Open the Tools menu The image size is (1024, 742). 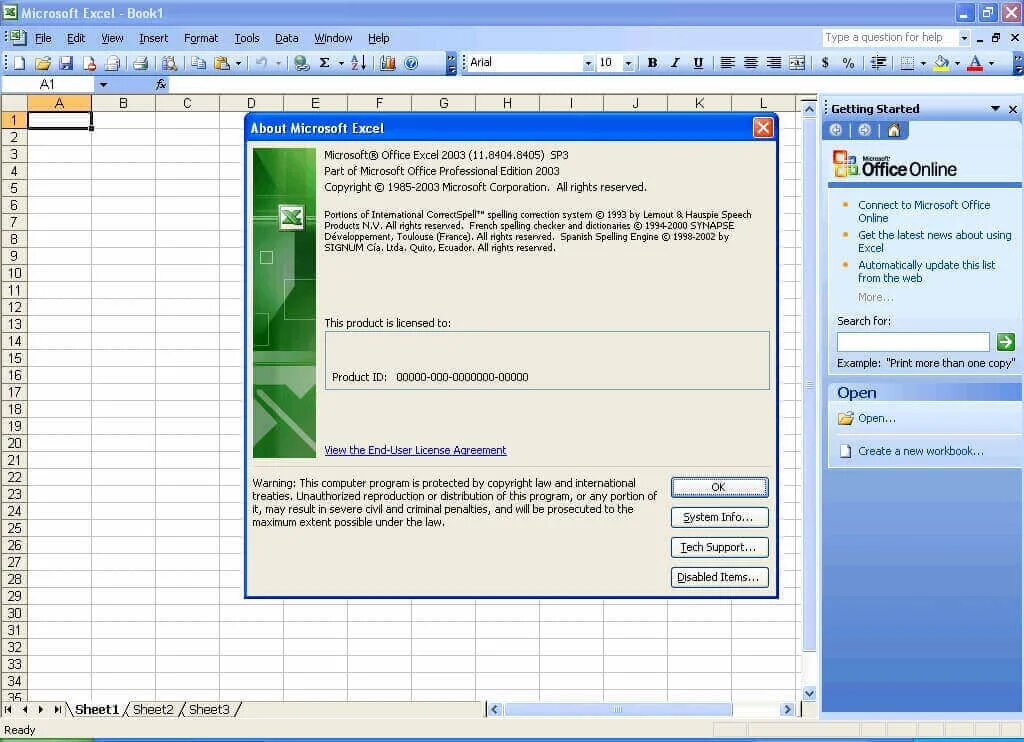click(x=247, y=38)
